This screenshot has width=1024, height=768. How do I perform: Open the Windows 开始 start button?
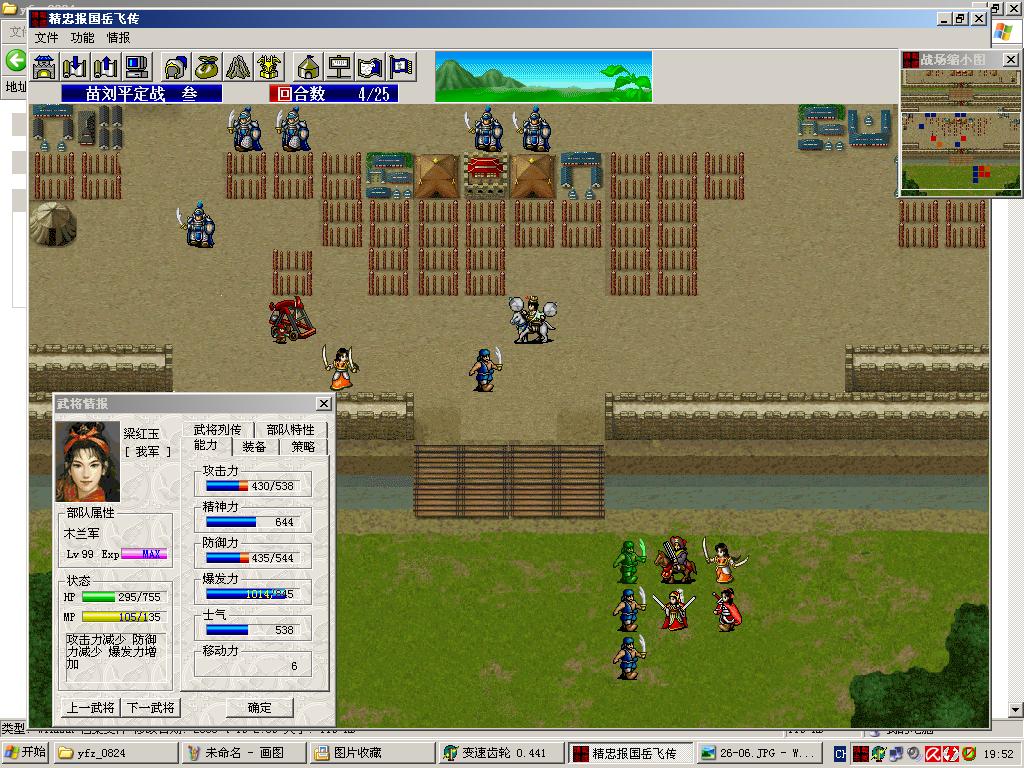(26, 753)
